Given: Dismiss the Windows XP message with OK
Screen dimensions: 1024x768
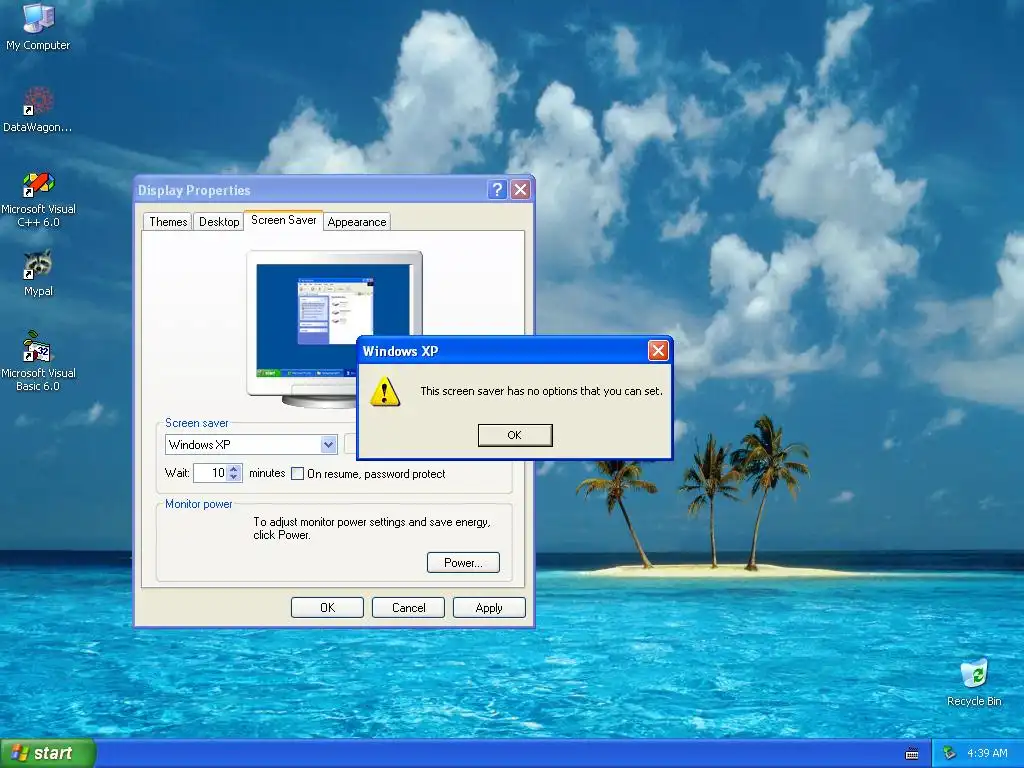Looking at the screenshot, I should (515, 435).
